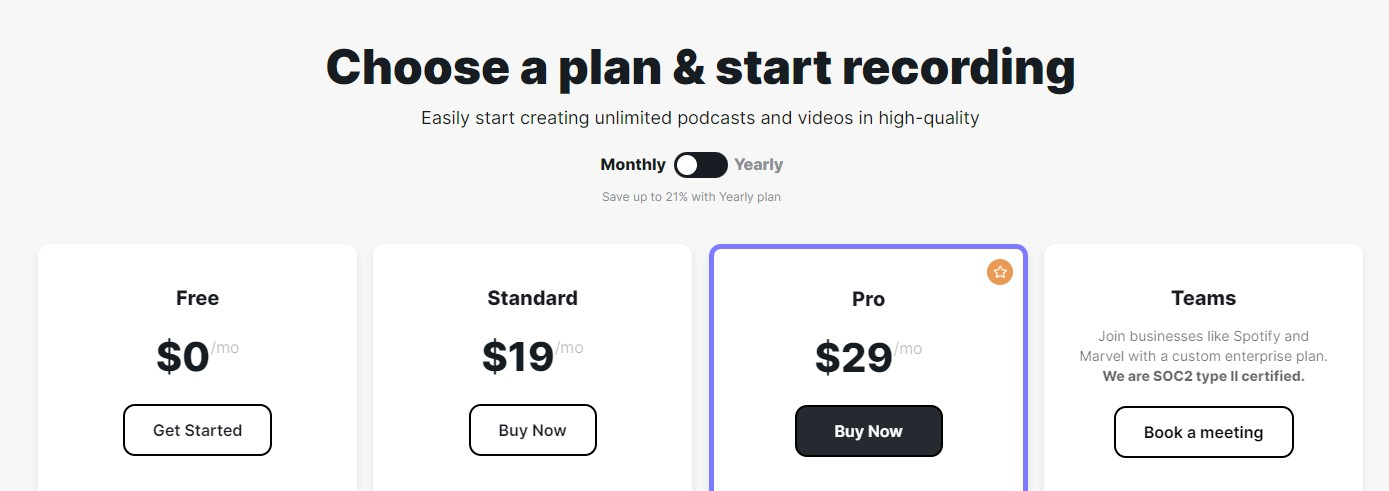The height and width of the screenshot is (491, 1389).
Task: Click Get Started on the Free plan
Action: tap(197, 430)
